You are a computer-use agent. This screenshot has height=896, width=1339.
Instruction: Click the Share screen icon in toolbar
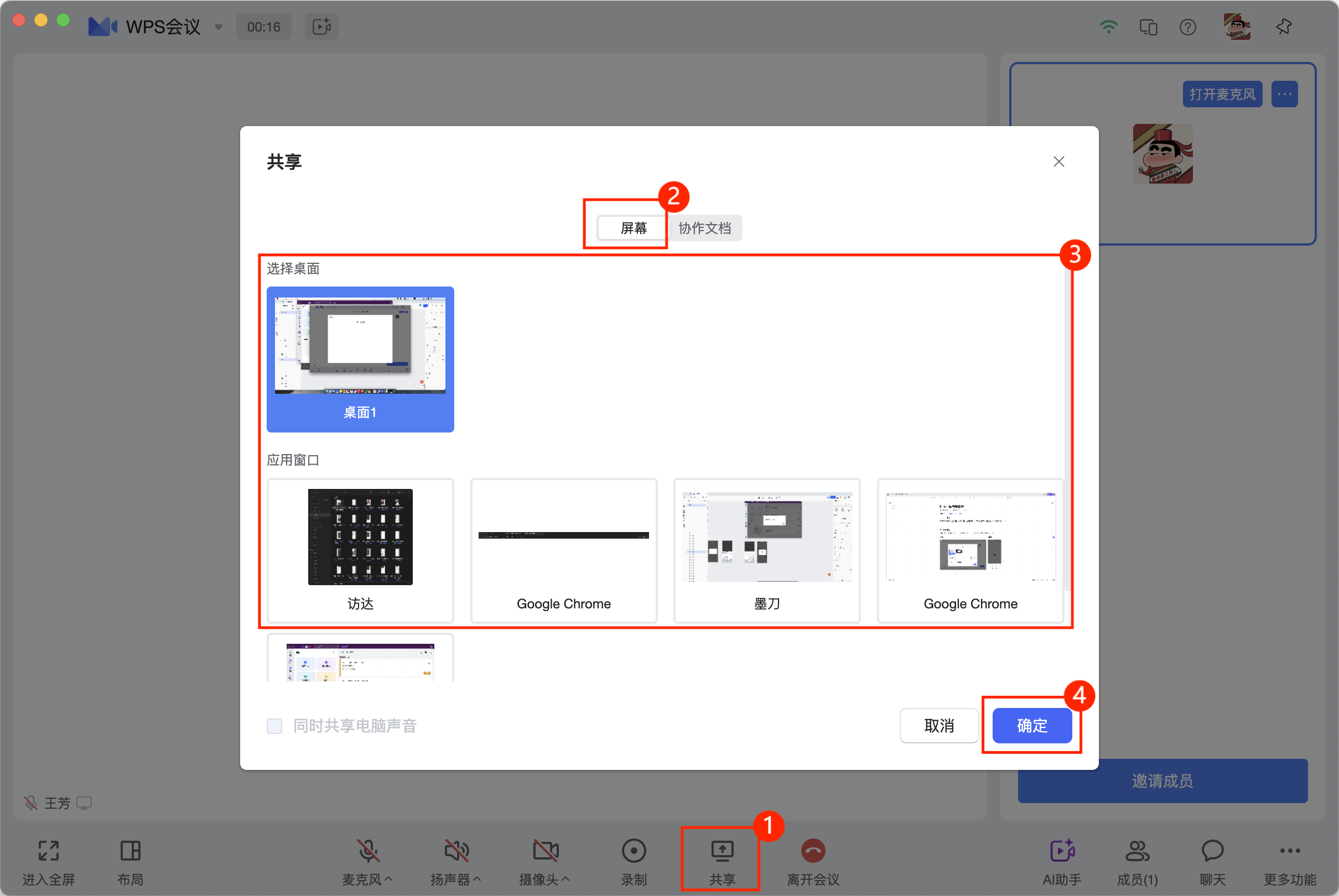pos(722,851)
